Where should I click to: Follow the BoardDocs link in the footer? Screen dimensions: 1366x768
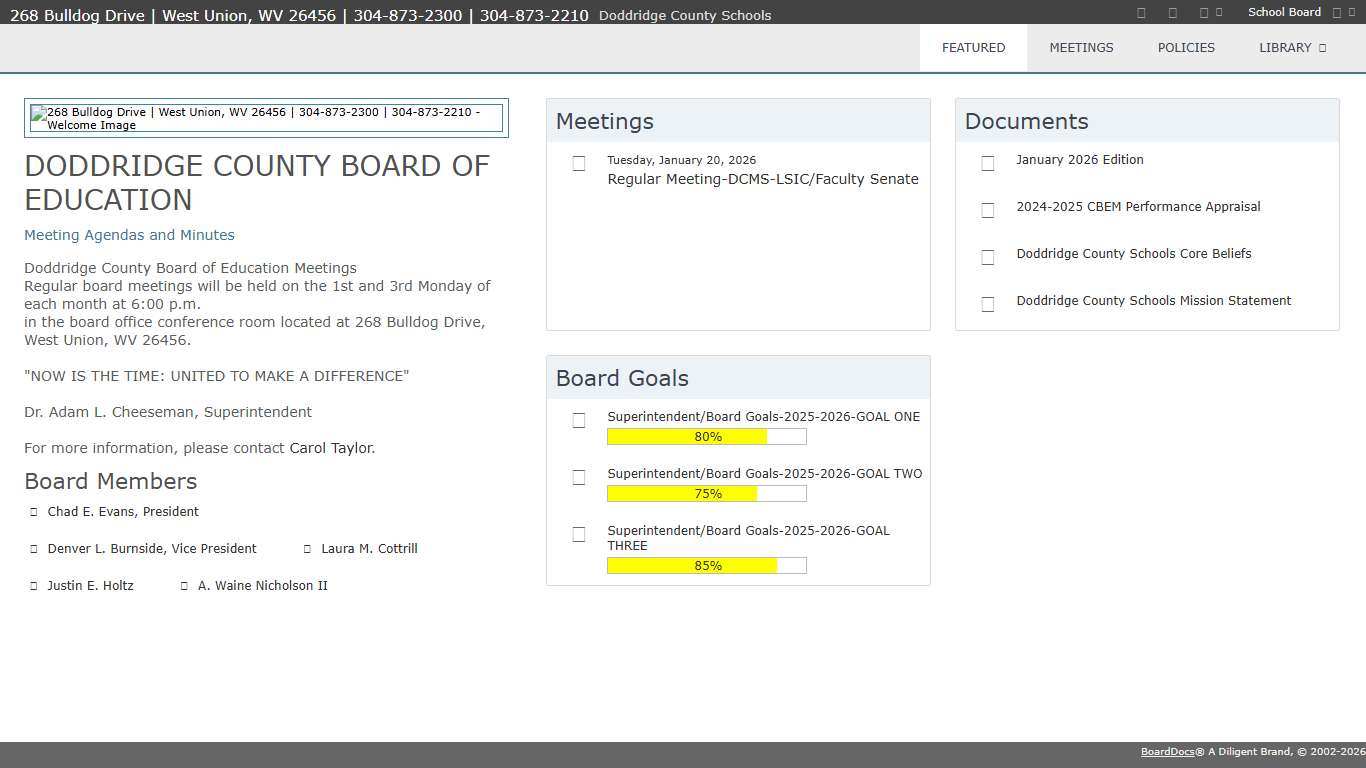(x=1167, y=752)
